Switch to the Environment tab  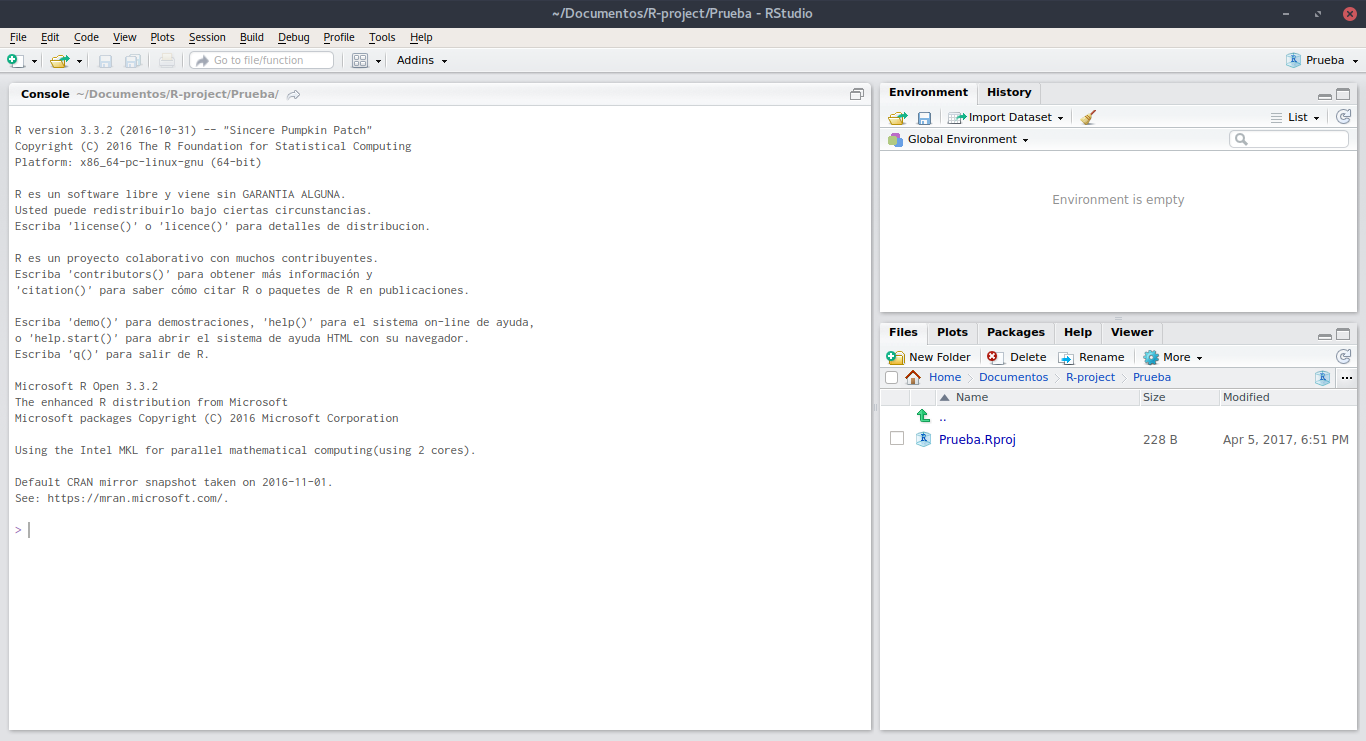(x=928, y=92)
